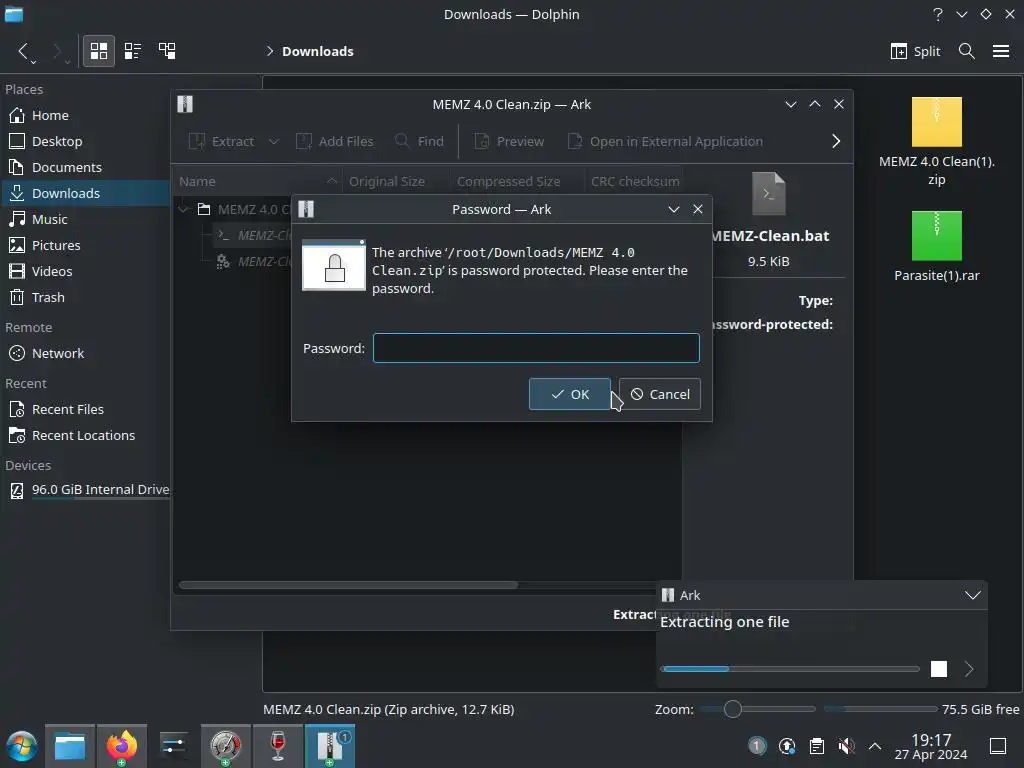Click MEMZ 4.0 Clean(1).zip file icon

[936, 122]
